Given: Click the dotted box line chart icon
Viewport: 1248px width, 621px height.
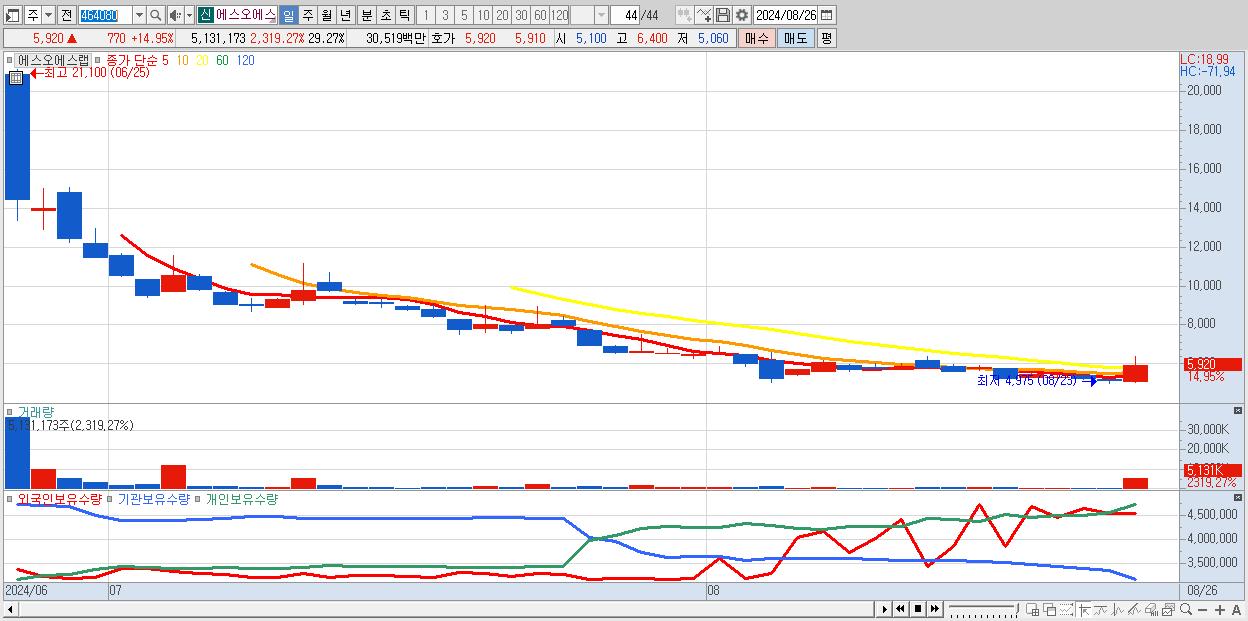Looking at the screenshot, I should [1066, 609].
